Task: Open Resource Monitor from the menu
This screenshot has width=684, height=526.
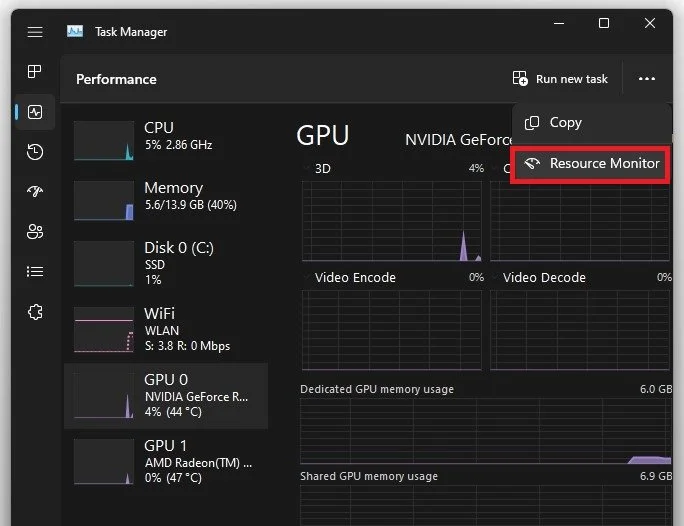Action: (590, 164)
